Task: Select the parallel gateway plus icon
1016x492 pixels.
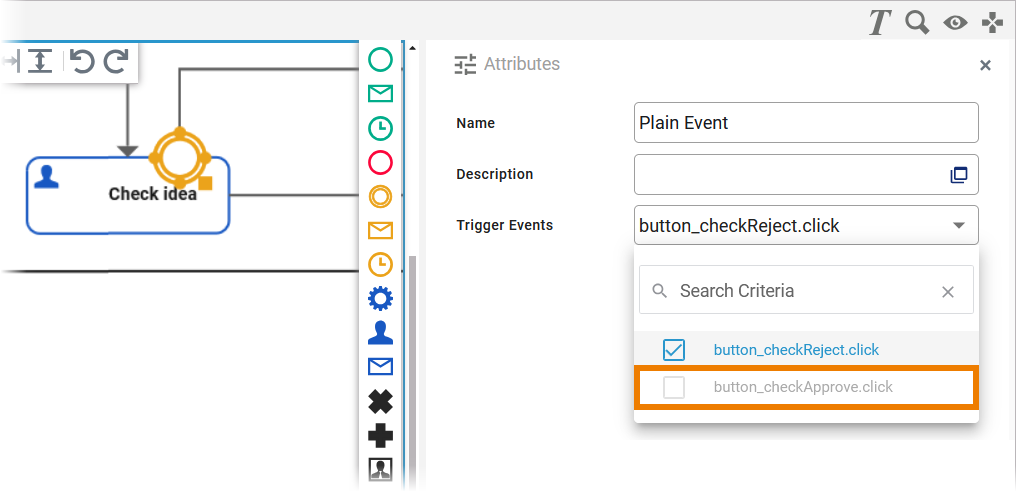Action: (380, 436)
